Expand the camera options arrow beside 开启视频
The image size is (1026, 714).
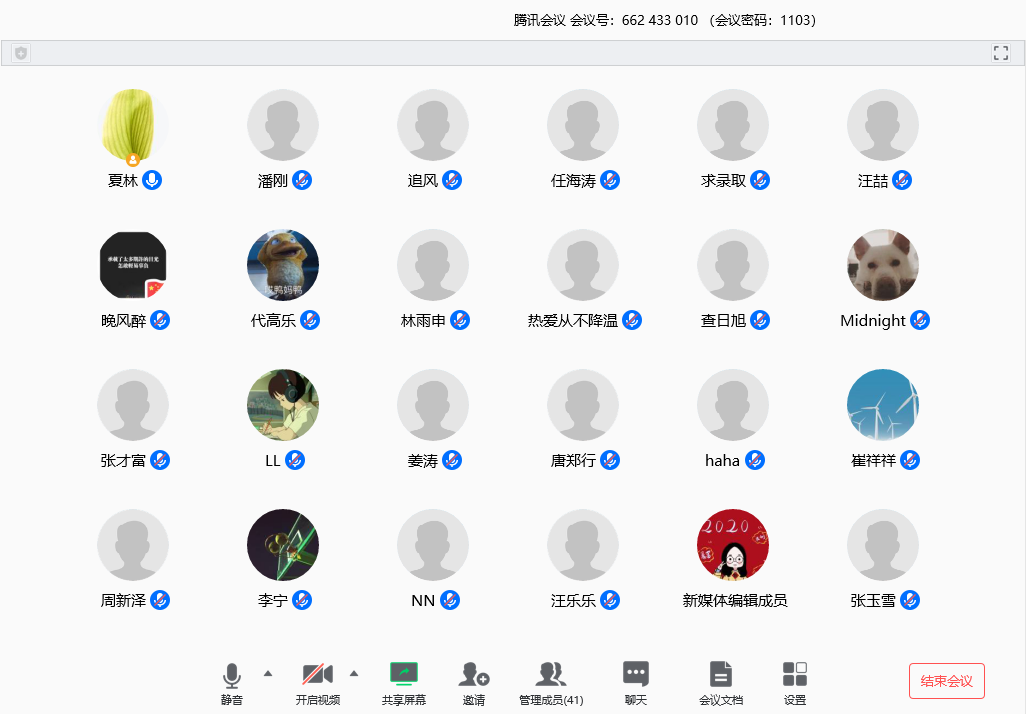click(355, 674)
